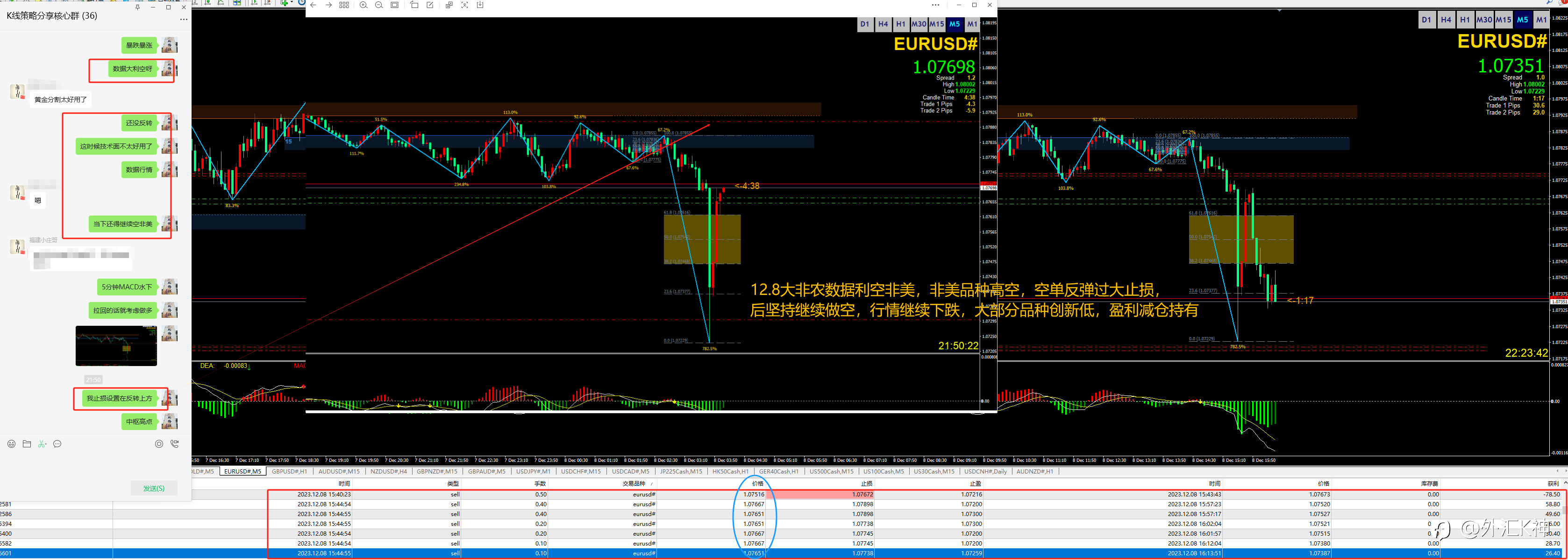Open the US100Cash,M5 chart tab
The height and width of the screenshot is (560, 1568).
click(x=884, y=472)
